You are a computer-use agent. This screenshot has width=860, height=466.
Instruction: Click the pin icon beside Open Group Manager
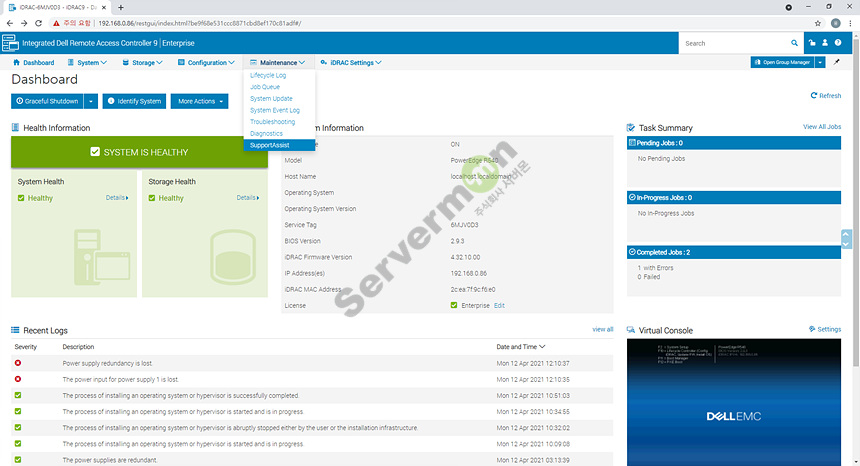(836, 62)
